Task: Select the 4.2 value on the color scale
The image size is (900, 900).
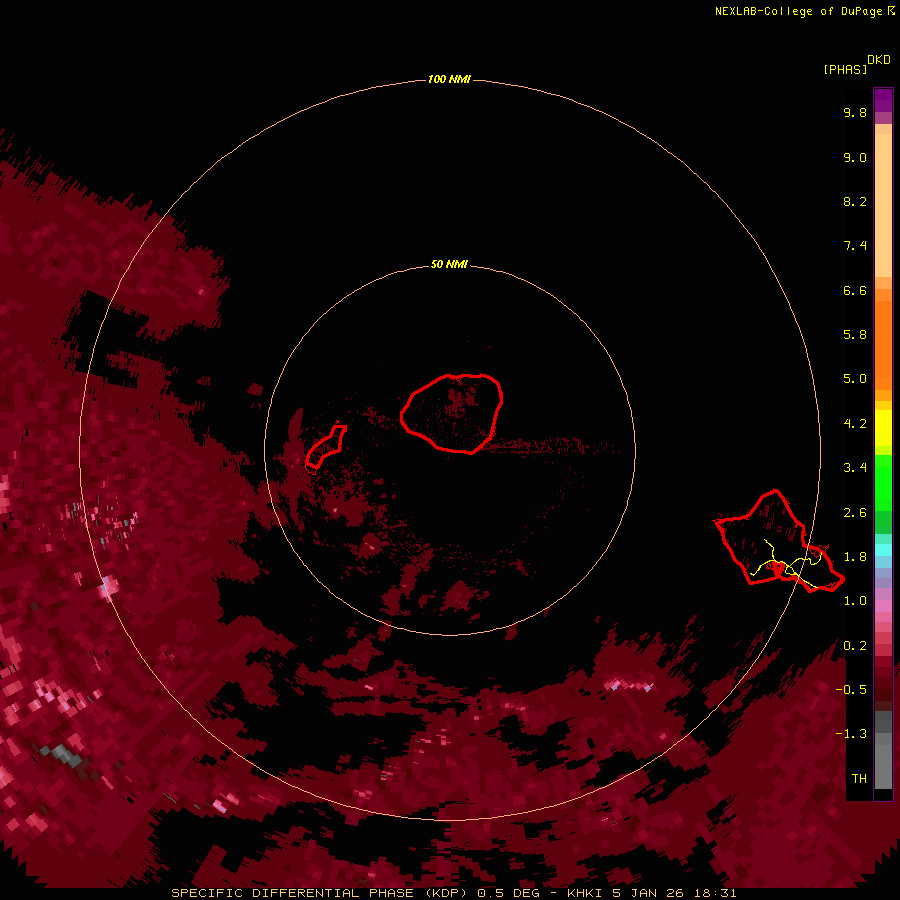Action: pos(855,424)
